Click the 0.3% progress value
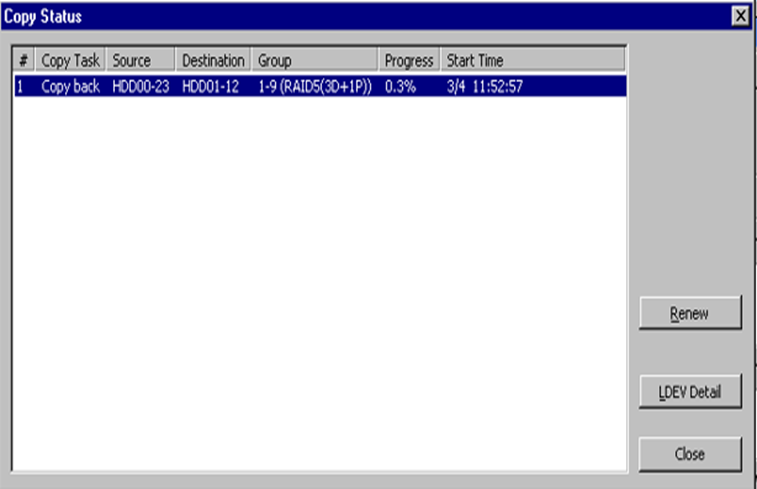757x489 pixels. pyautogui.click(x=400, y=86)
